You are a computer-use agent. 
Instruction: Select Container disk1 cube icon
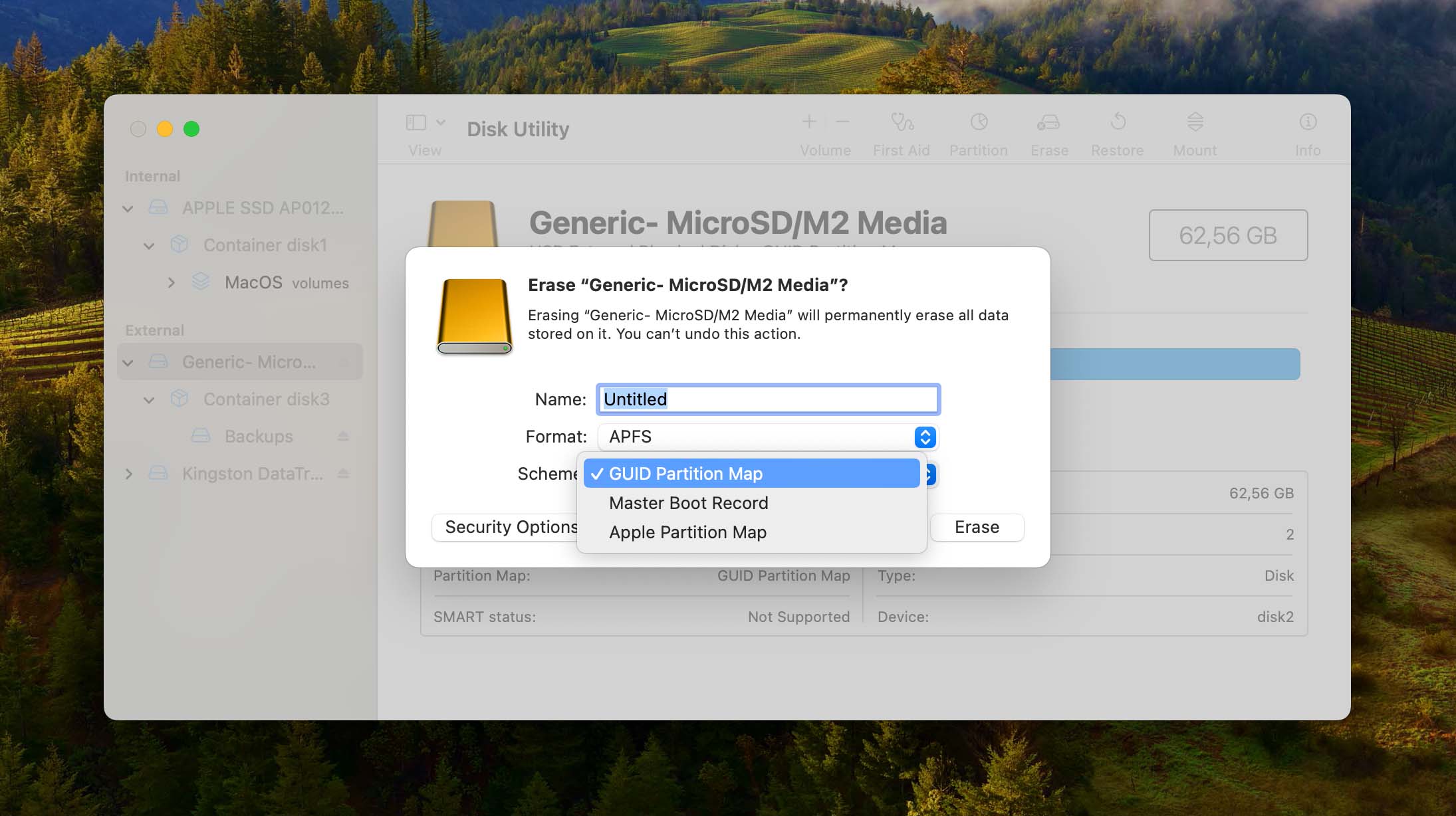(x=180, y=245)
